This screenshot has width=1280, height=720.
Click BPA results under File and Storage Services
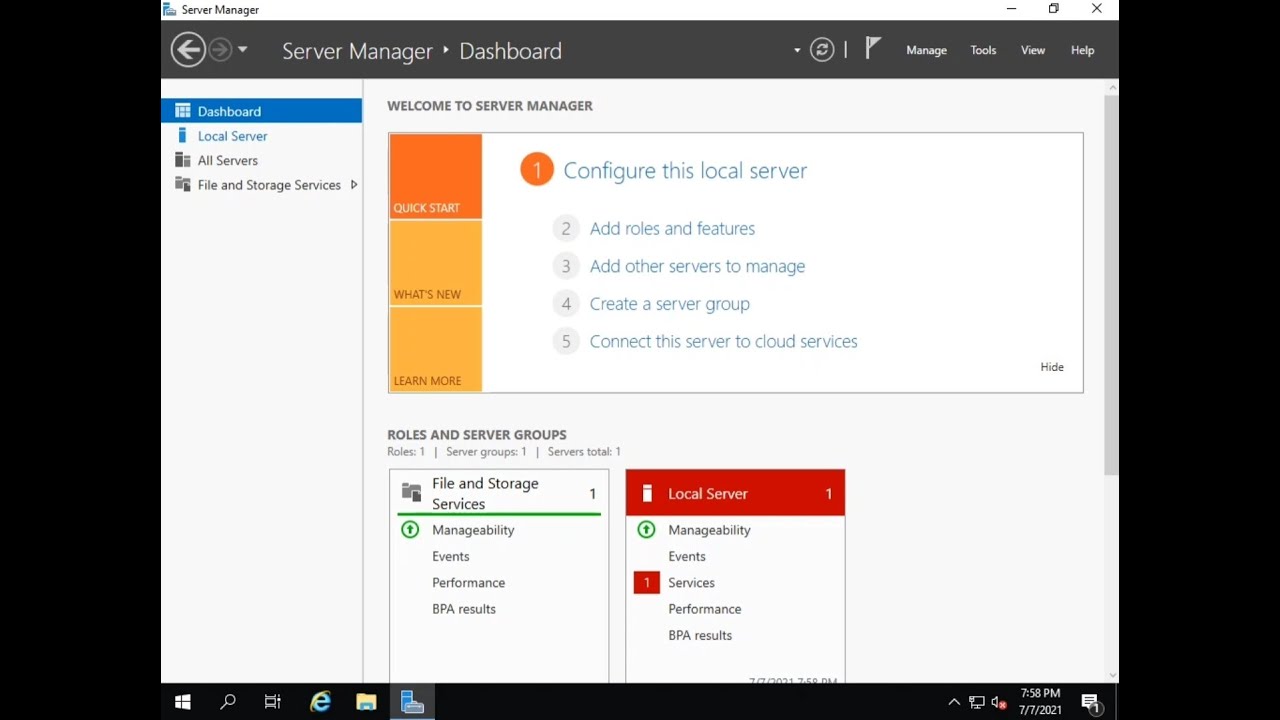[464, 609]
